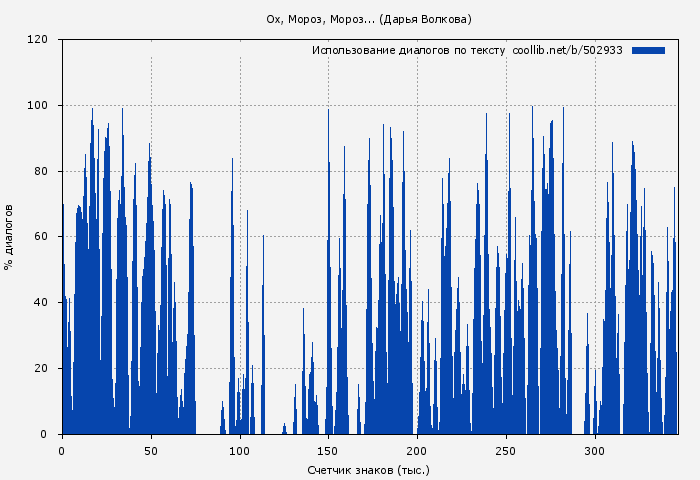Click the 0 tick label on the horizontal axis
The height and width of the screenshot is (480, 700).
point(62,451)
